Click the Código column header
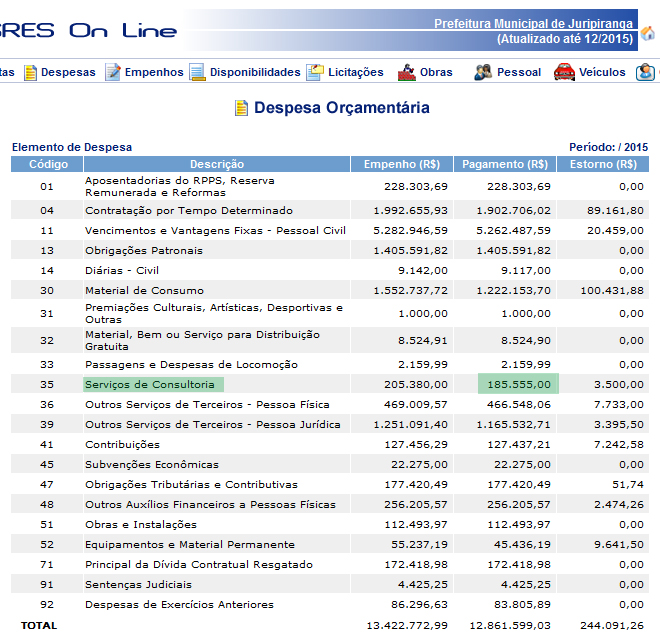Viewport: 660px width, 636px height. 47,164
